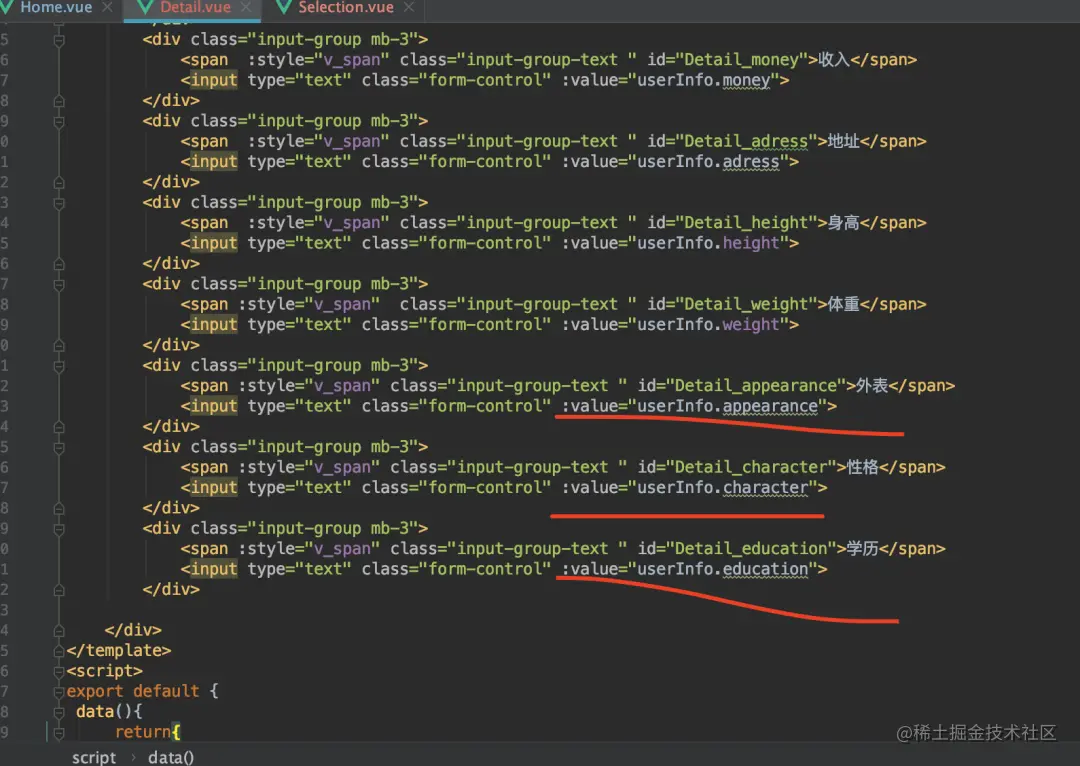Click the Detail_education id text
Screen dimensions: 1080x766
pos(751,549)
